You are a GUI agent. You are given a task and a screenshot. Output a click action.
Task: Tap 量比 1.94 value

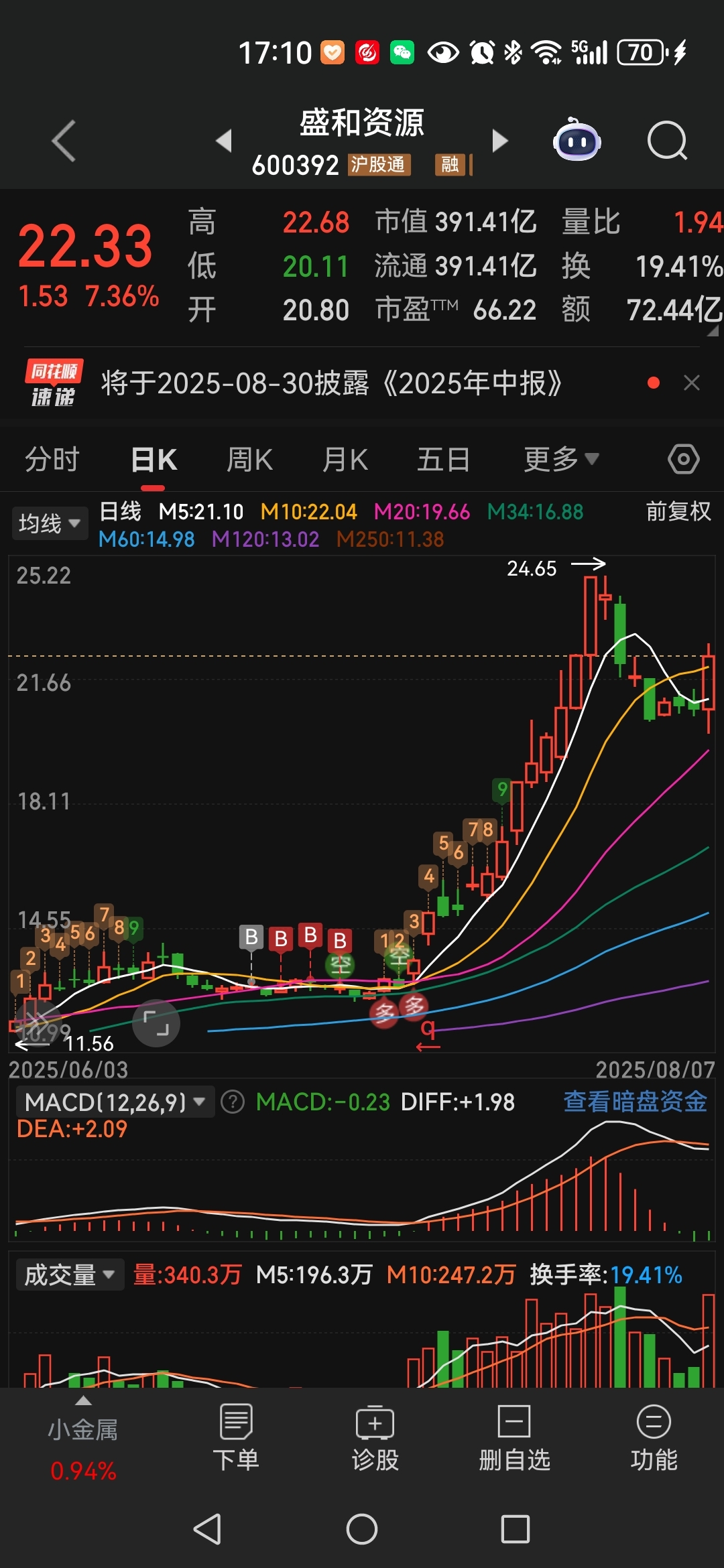pyautogui.click(x=642, y=222)
